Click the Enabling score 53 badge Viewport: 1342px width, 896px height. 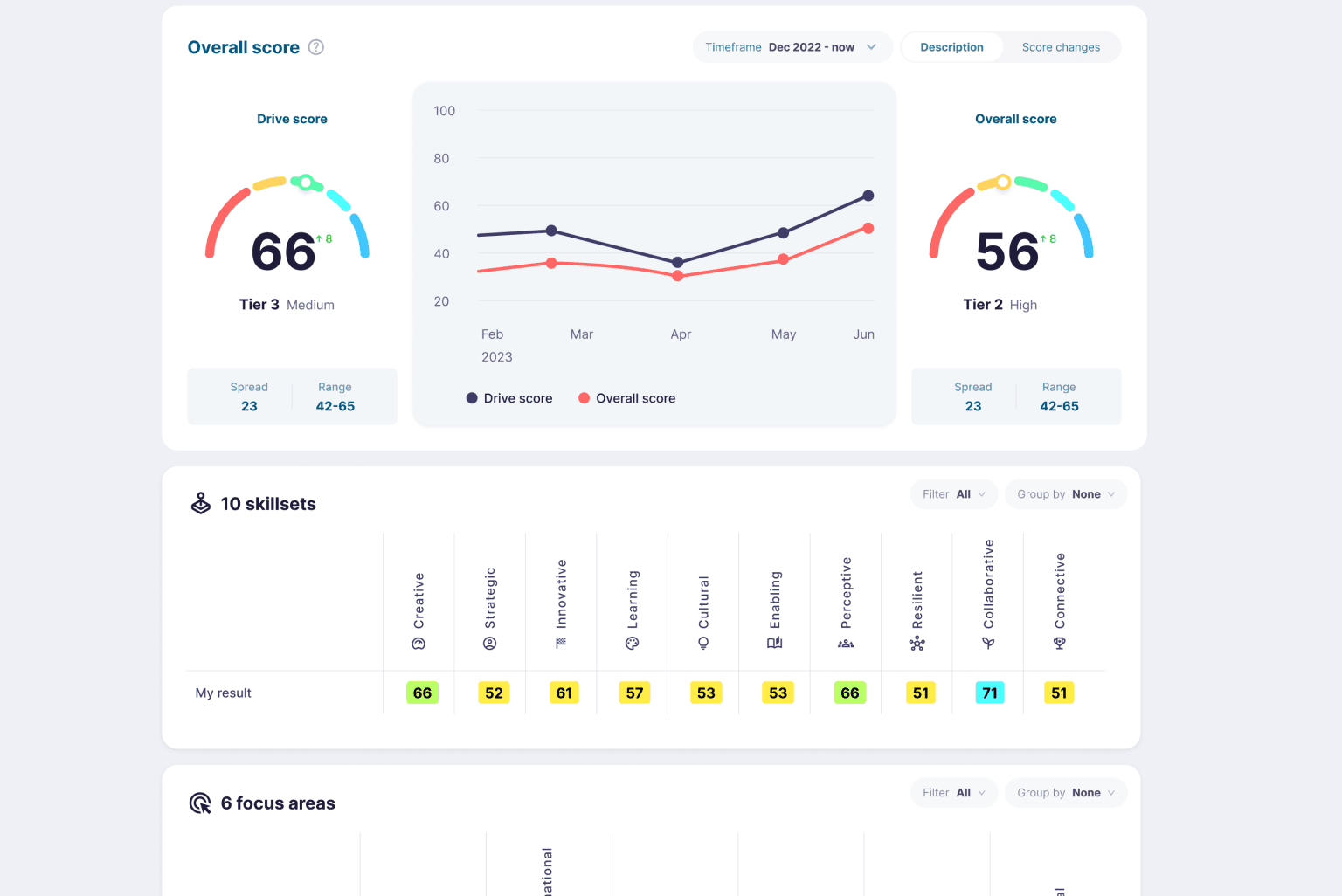pyautogui.click(x=778, y=693)
